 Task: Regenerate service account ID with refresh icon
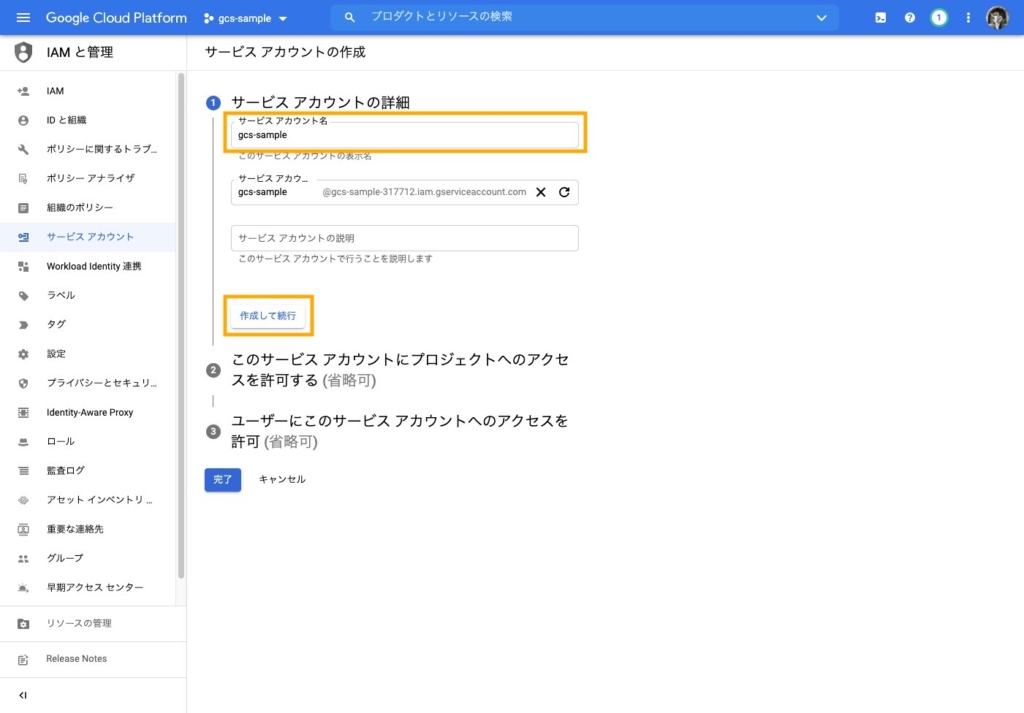pos(564,192)
